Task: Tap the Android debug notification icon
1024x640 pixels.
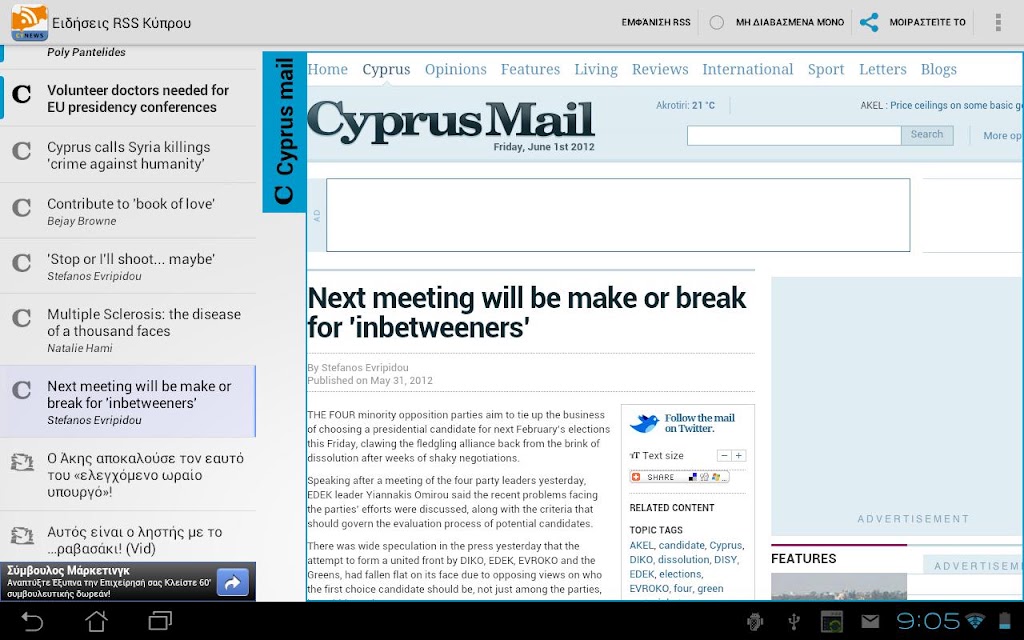Action: [755, 621]
